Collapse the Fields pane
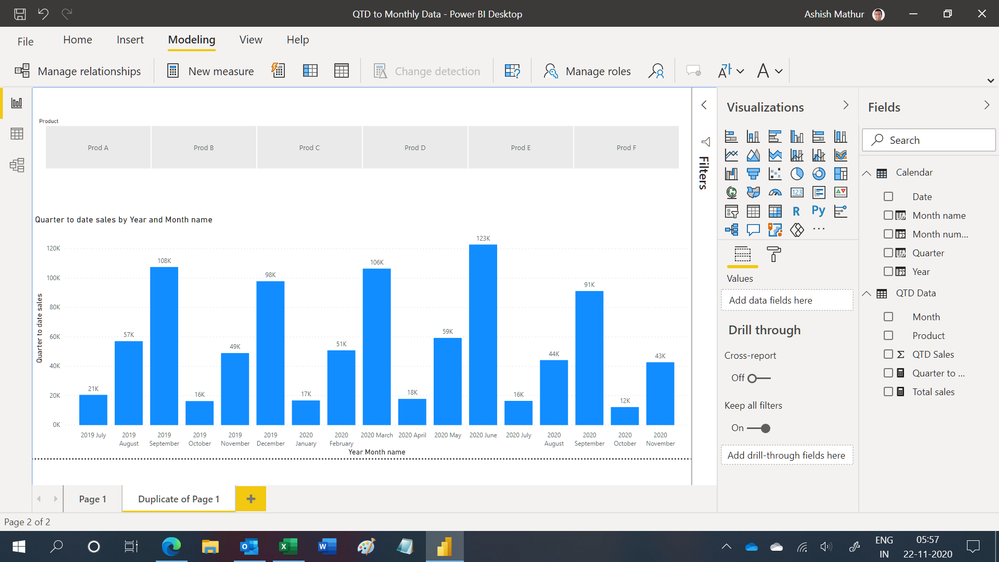999x562 pixels. pyautogui.click(x=986, y=105)
